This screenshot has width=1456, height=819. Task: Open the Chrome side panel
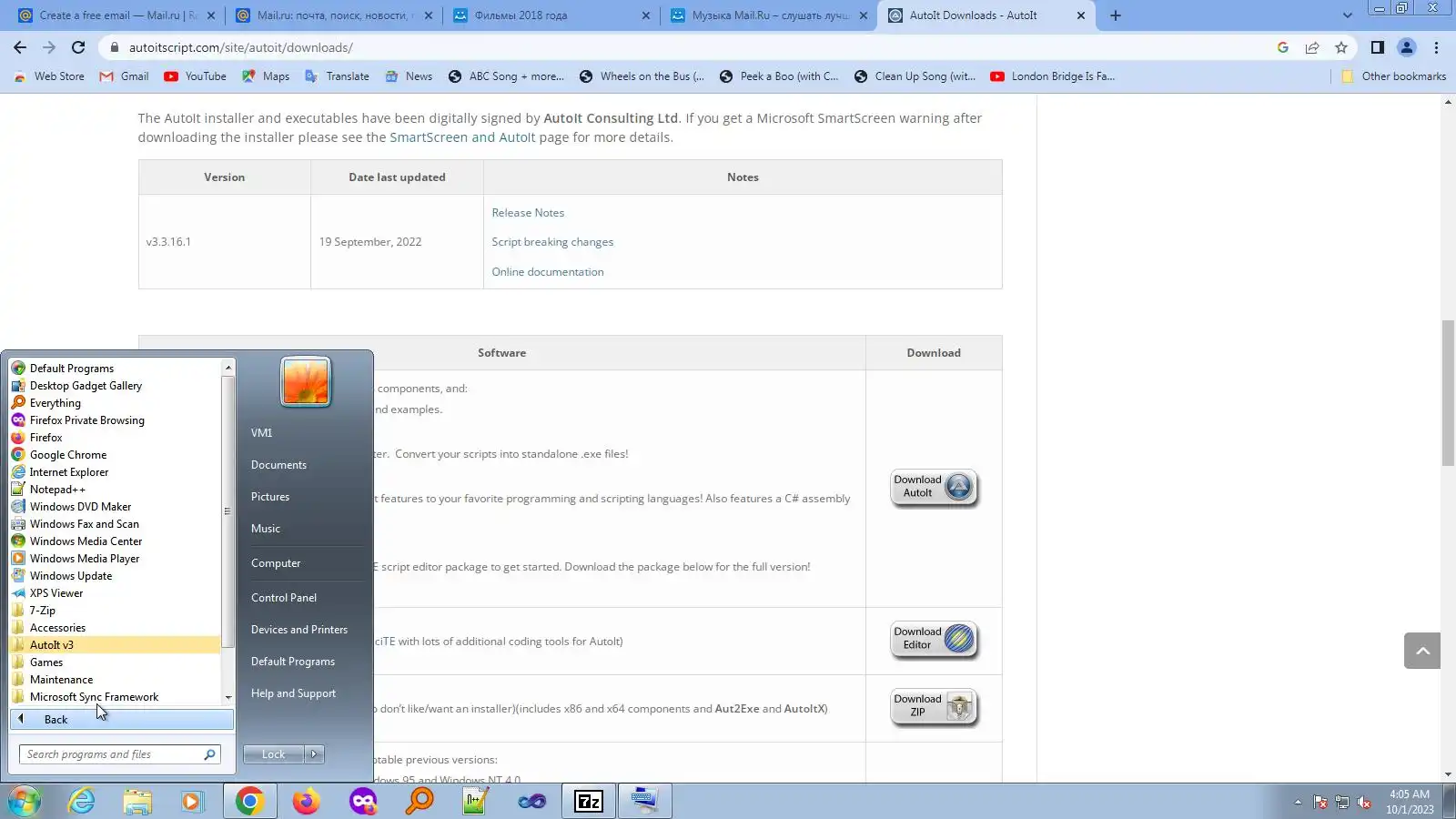(x=1378, y=47)
